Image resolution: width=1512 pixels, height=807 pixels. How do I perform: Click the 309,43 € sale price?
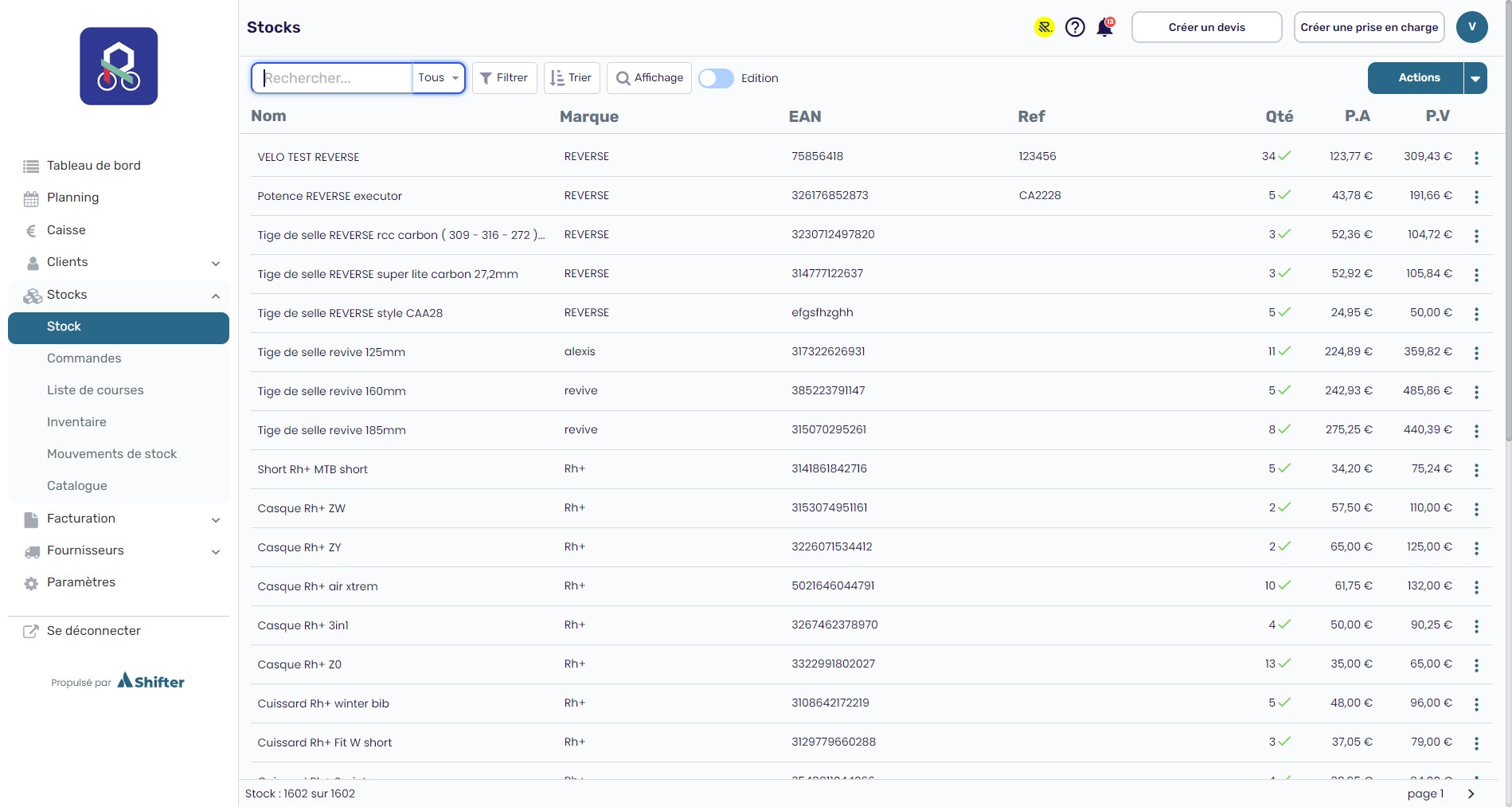(x=1428, y=156)
